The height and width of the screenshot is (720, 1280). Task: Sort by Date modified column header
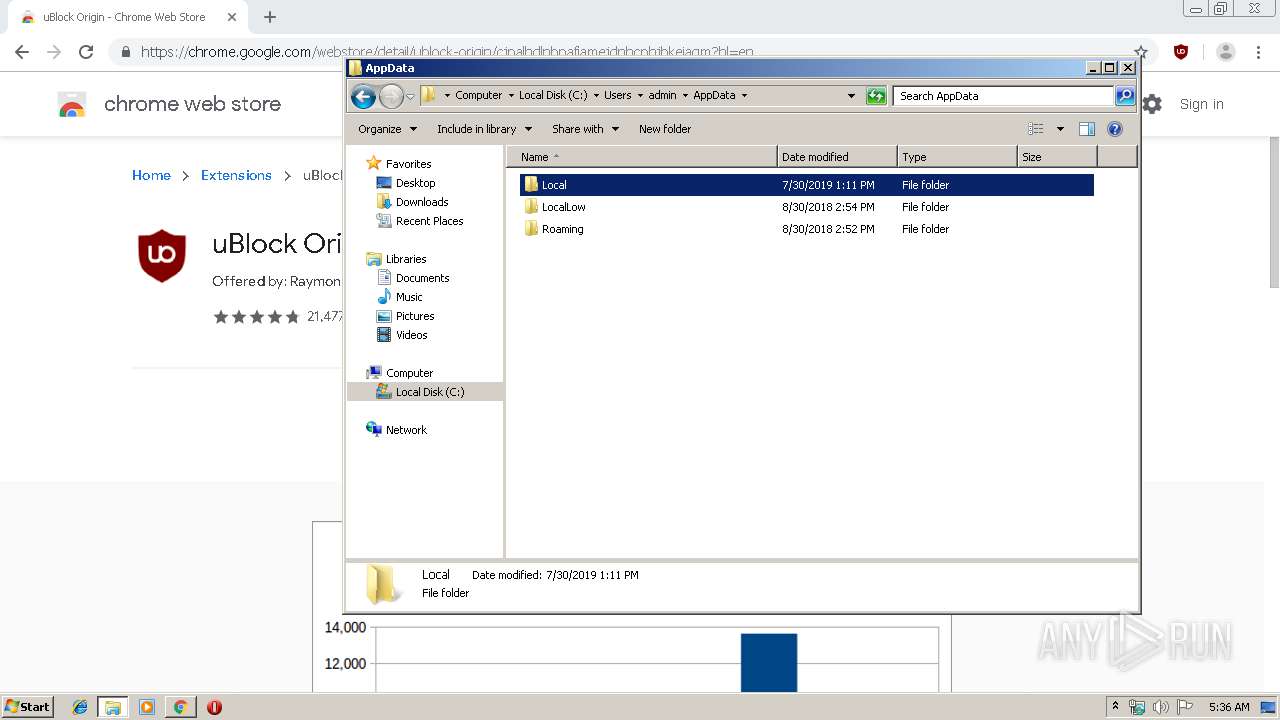click(x=837, y=157)
